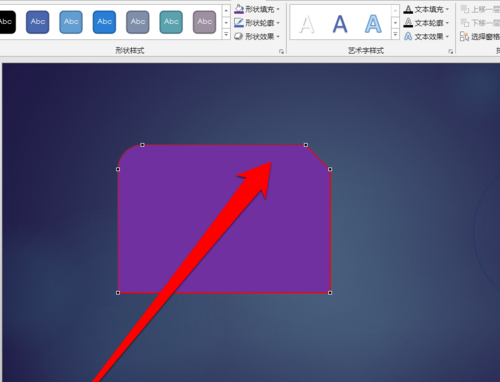Click the WordArt gallery up arrow
500x382 pixels.
395,11
